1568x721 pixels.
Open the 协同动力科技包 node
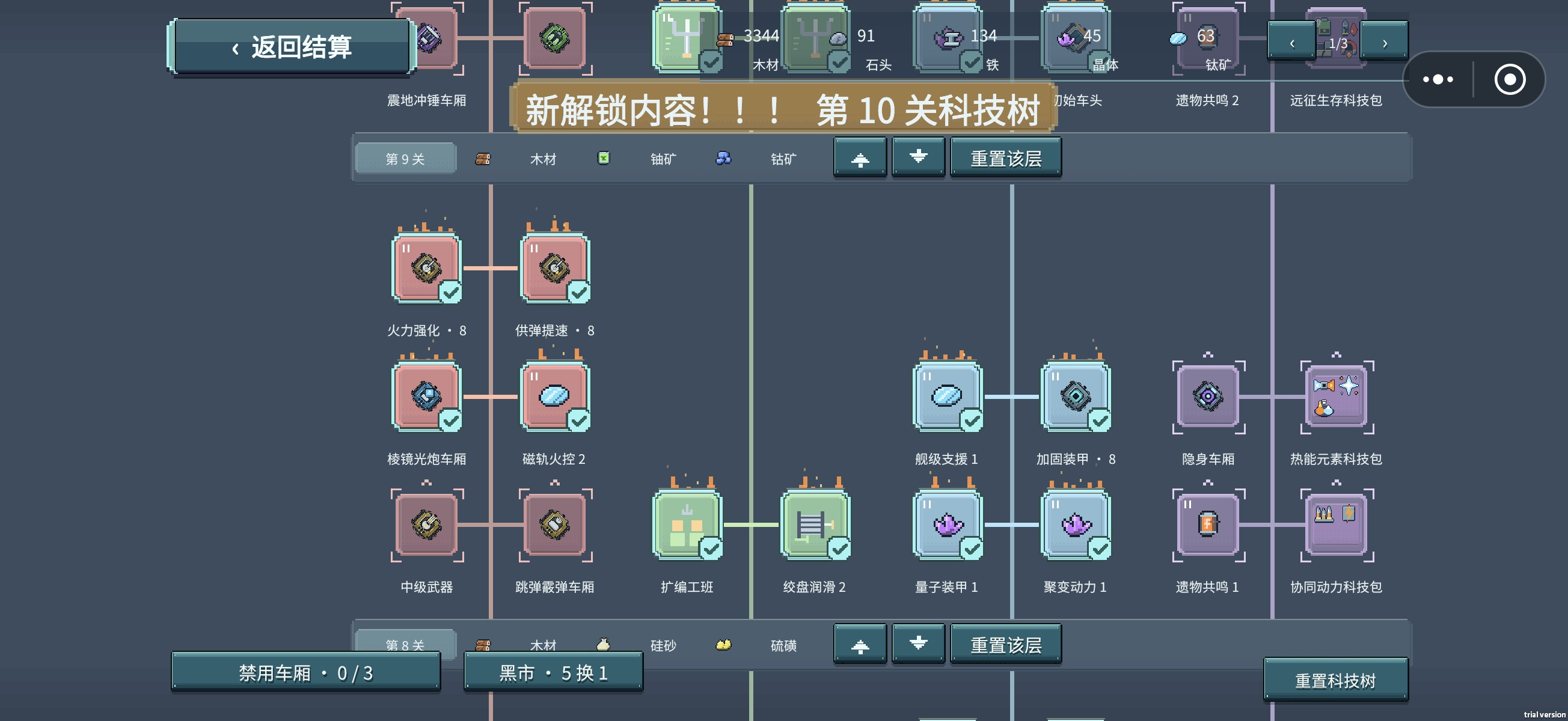point(1337,525)
